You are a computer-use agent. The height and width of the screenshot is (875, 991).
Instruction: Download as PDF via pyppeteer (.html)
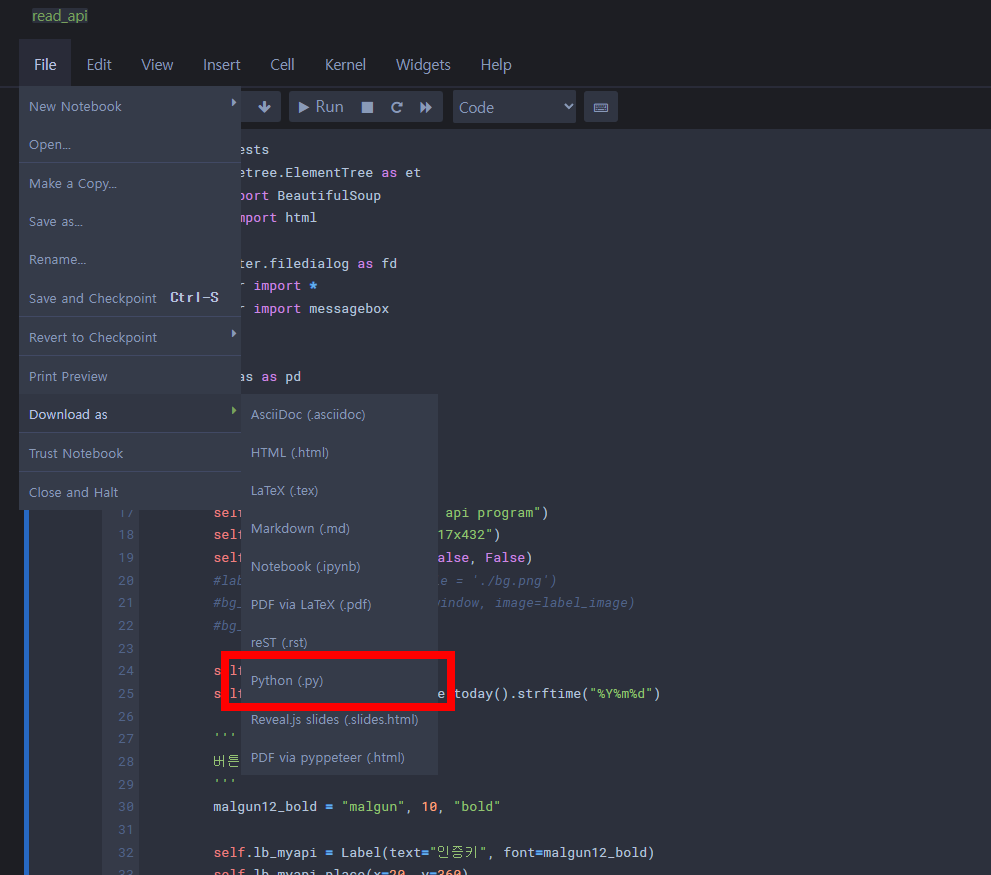tap(339, 757)
